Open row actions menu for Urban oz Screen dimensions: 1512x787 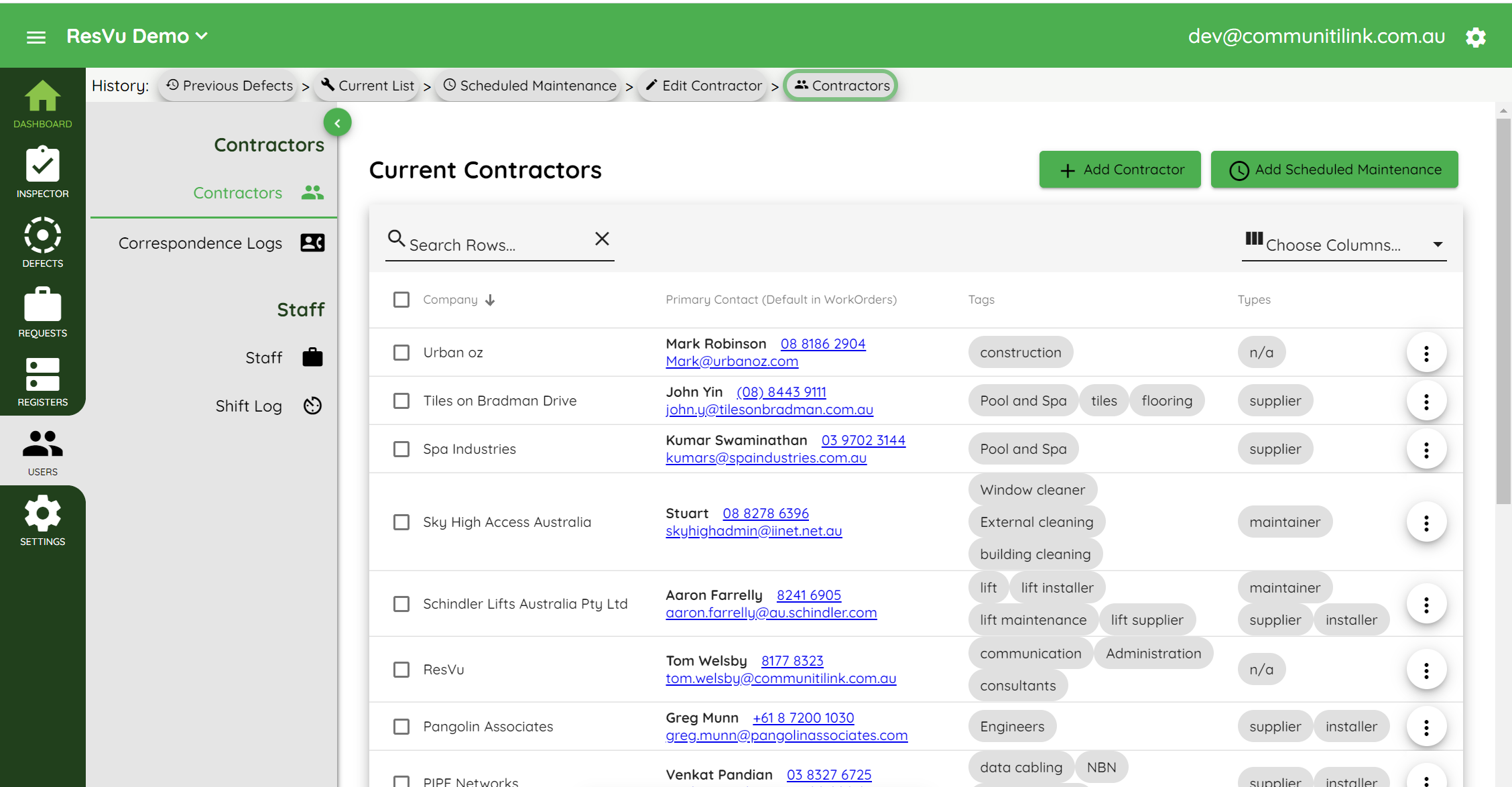coord(1426,353)
